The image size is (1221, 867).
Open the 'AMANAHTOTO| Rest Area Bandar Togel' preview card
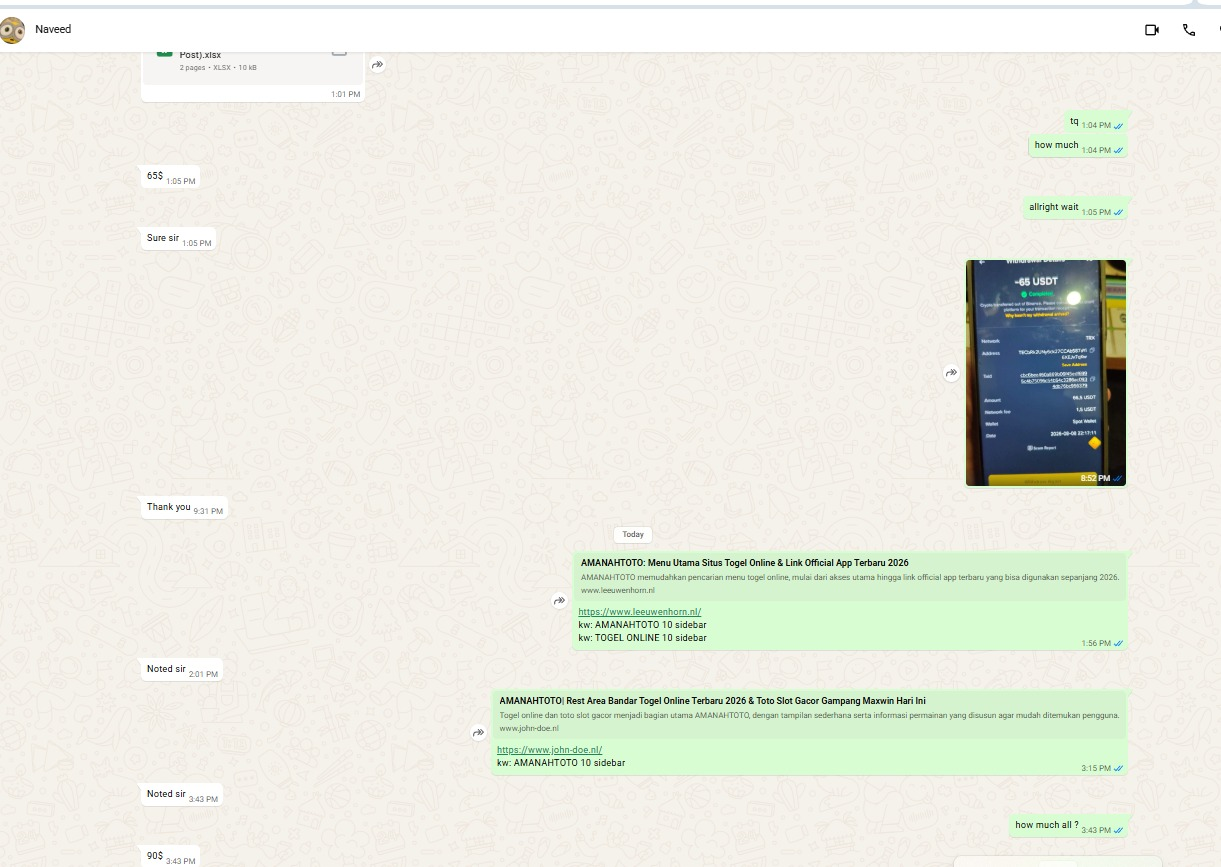tap(809, 715)
